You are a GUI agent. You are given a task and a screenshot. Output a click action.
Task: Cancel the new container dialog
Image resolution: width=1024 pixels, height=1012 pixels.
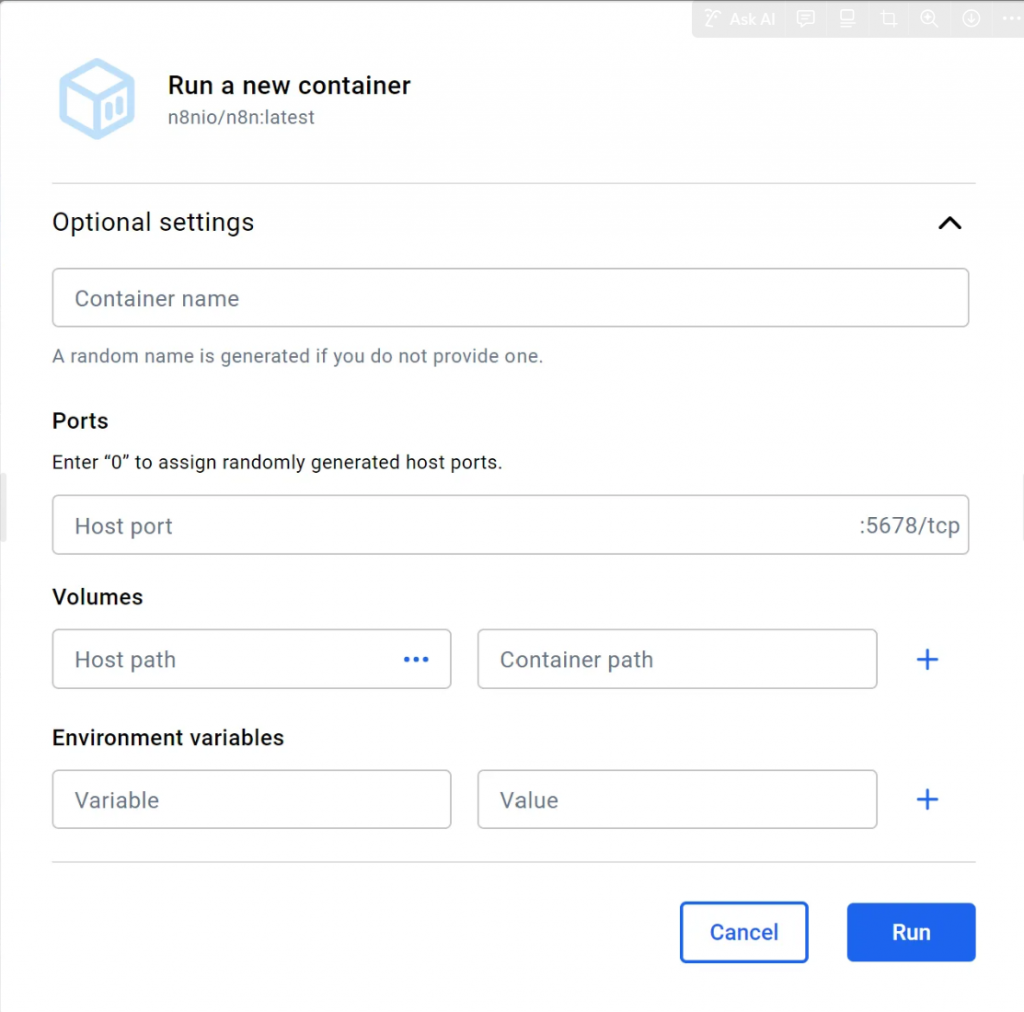coord(744,933)
